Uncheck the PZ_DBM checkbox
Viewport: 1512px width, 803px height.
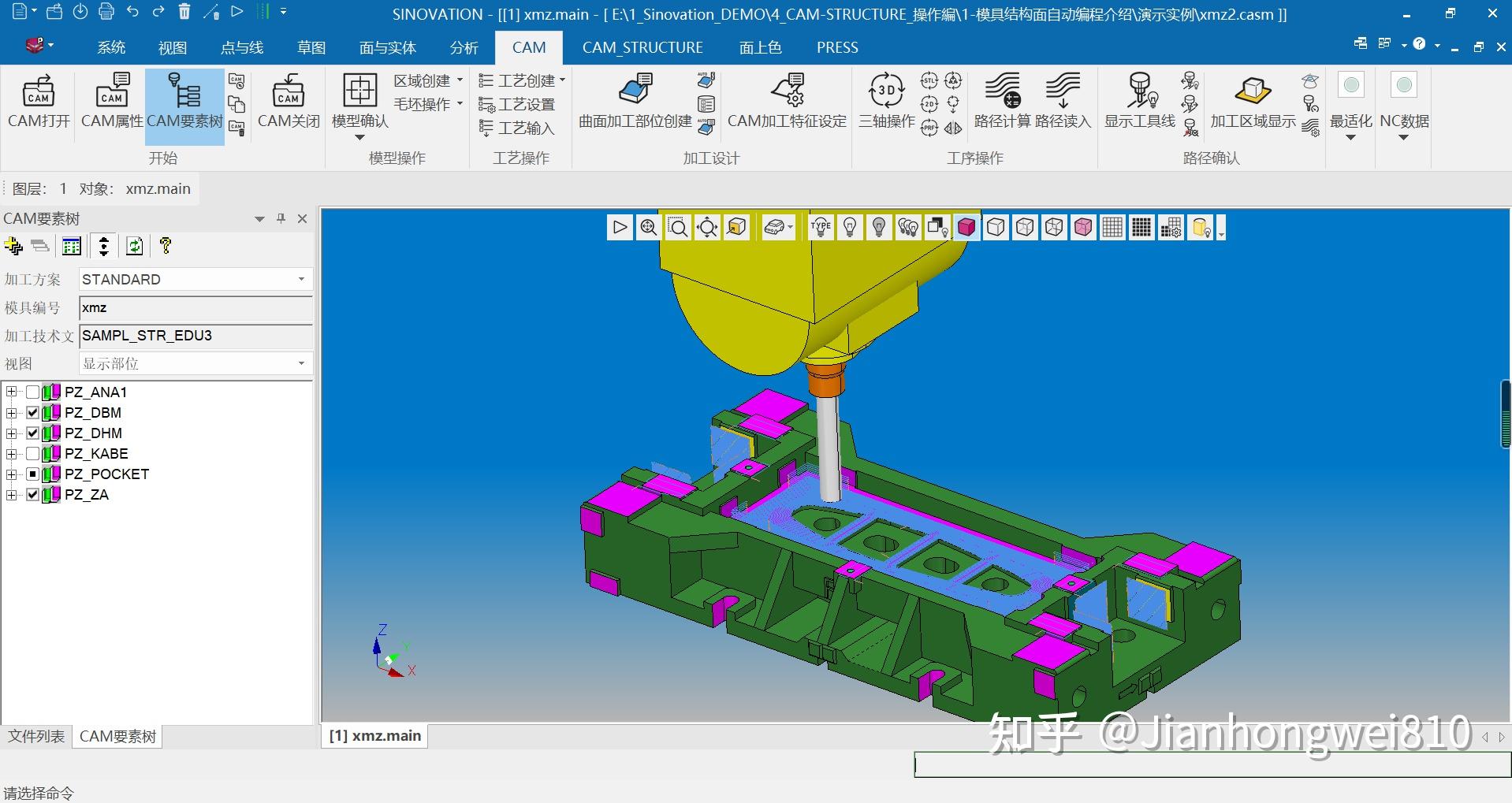pyautogui.click(x=32, y=413)
